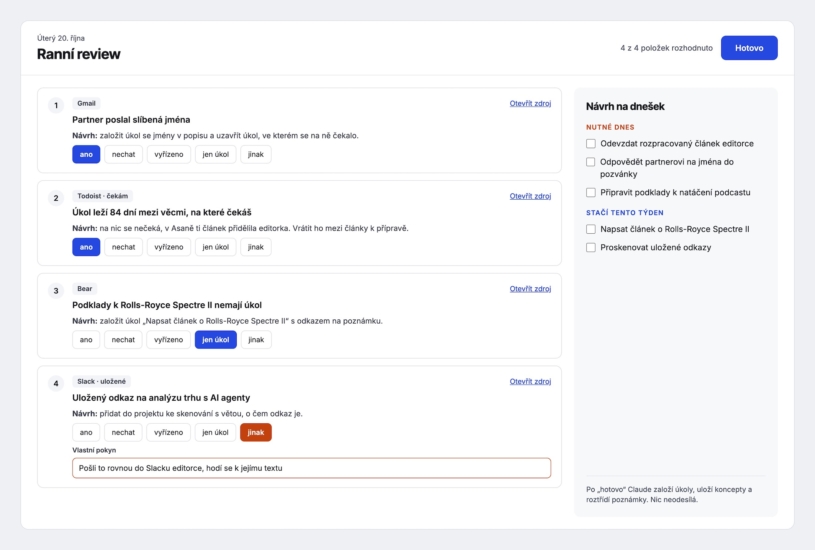Click number badge 3 of third item
The width and height of the screenshot is (815, 550).
click(56, 291)
